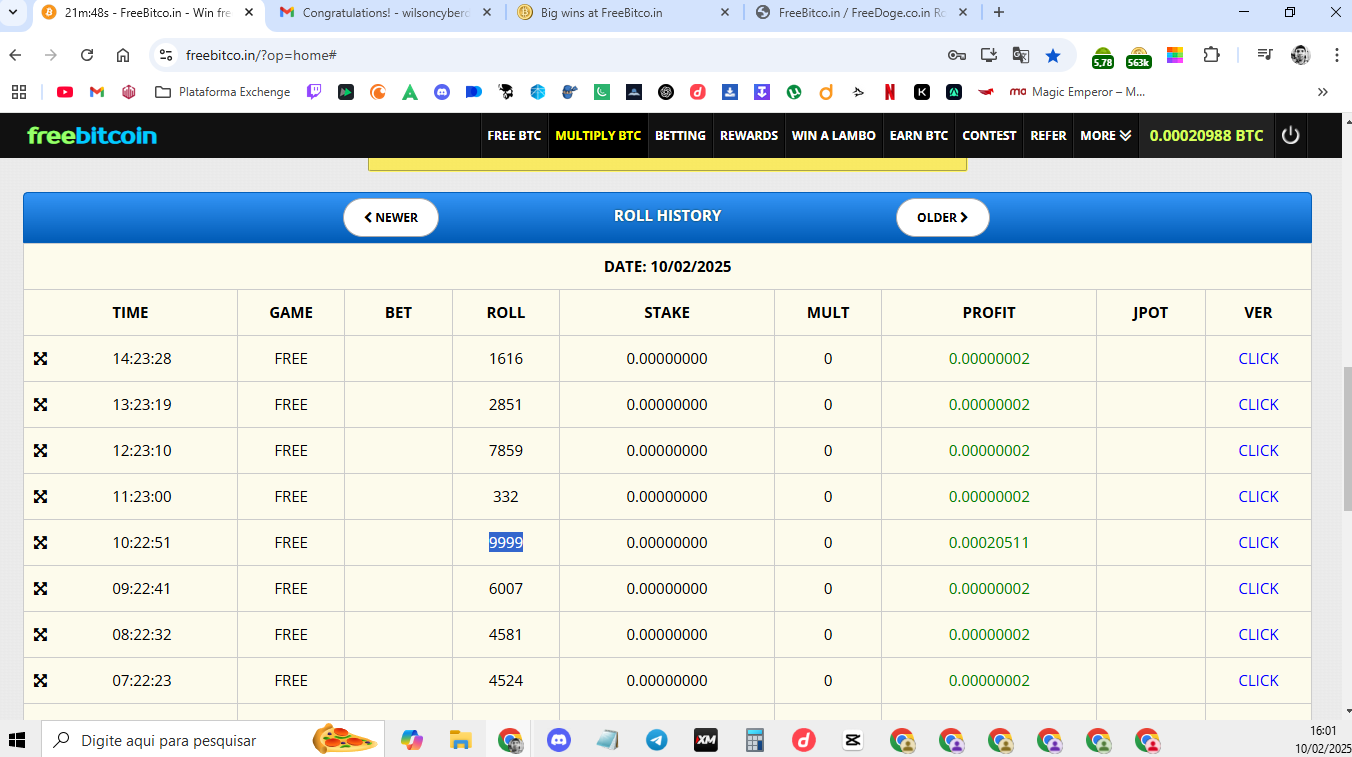Screen dimensions: 1352x757
Task: Open translate page icon in address bar
Action: (x=1021, y=55)
